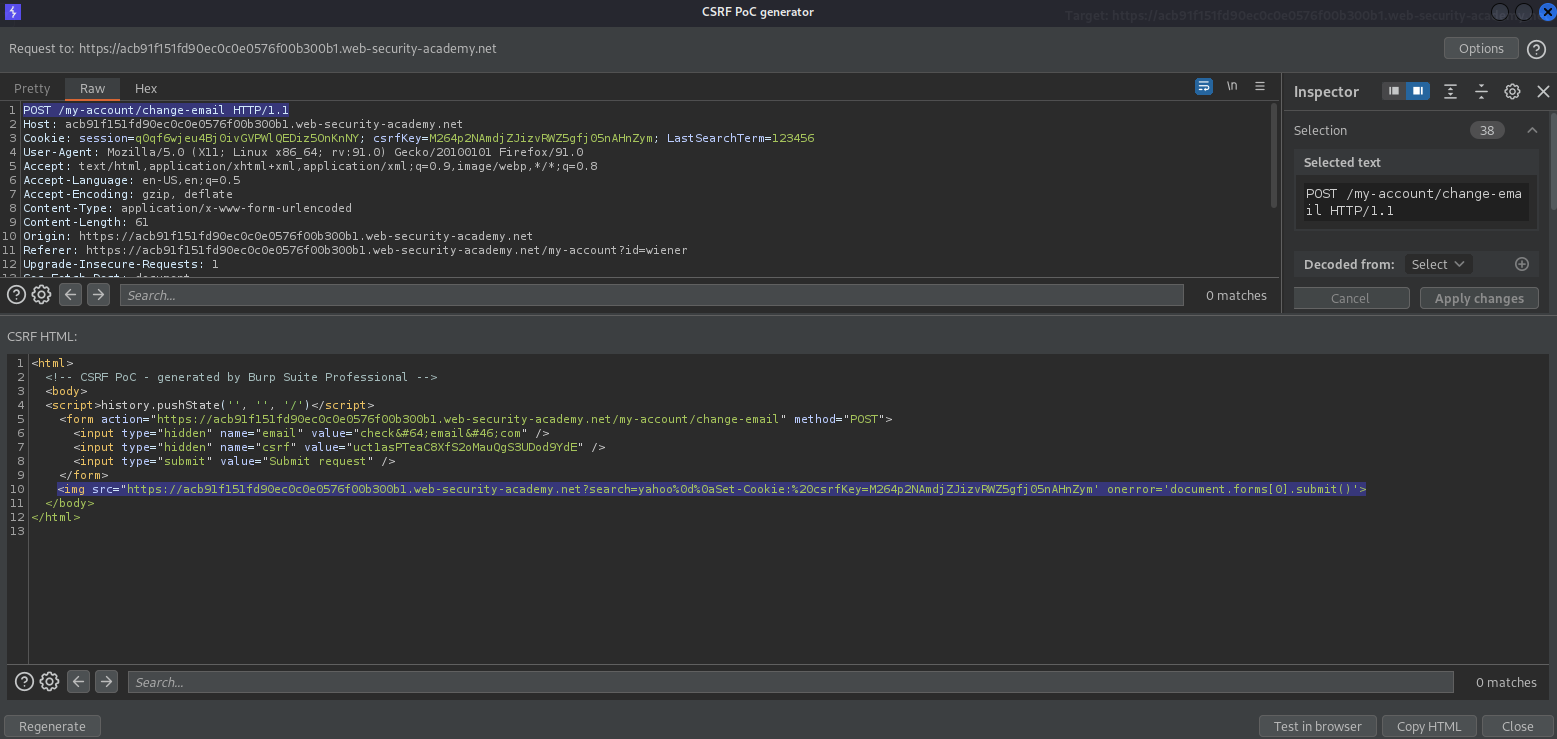Screen dimensions: 1557x739
Task: Open request search help icon
Action: point(17,295)
